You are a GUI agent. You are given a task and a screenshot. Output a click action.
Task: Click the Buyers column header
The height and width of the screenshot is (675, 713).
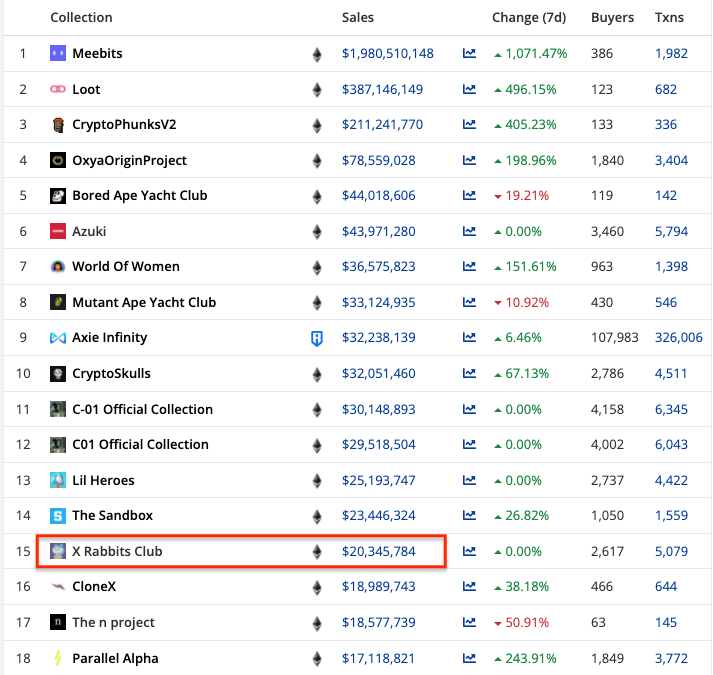(x=612, y=17)
